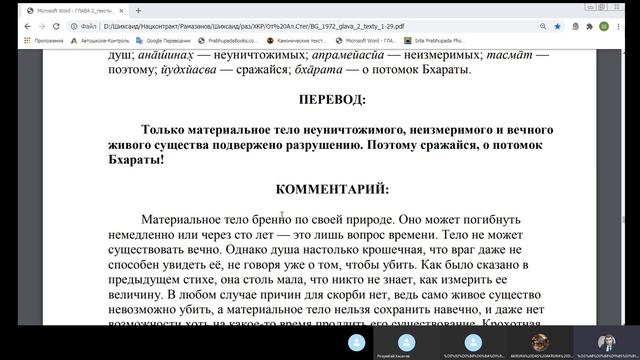Close the Microsoft Word - ГЛАВА 2 tab
Image resolution: width=640 pixels, height=360 pixels.
click(x=121, y=11)
